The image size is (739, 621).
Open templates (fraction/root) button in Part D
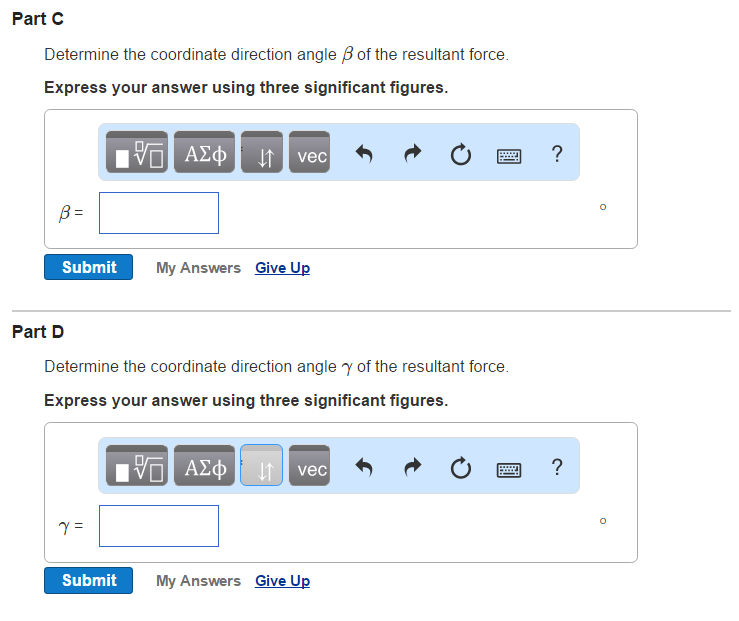pyautogui.click(x=137, y=467)
